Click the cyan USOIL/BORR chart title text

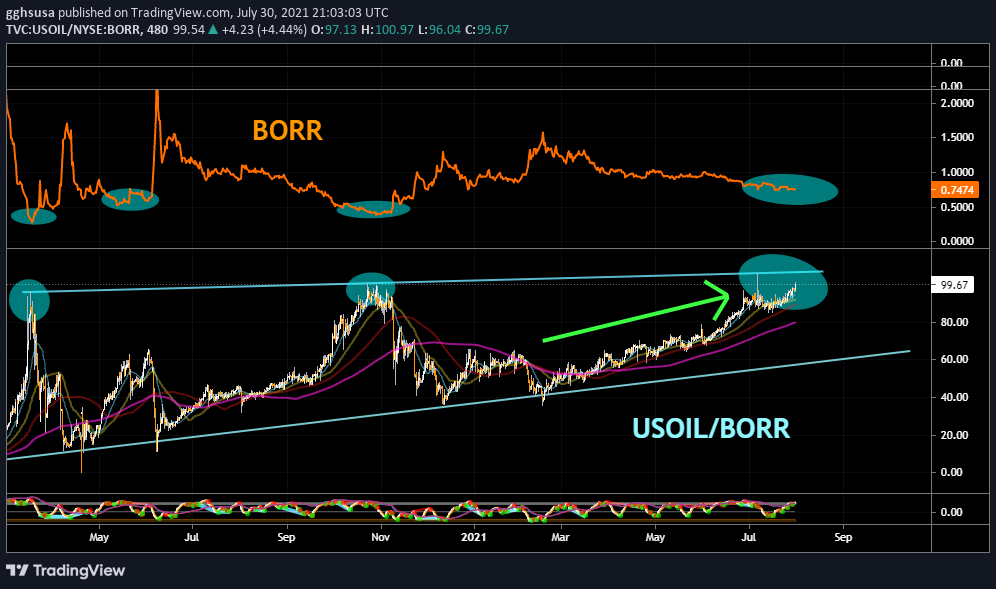pos(711,428)
